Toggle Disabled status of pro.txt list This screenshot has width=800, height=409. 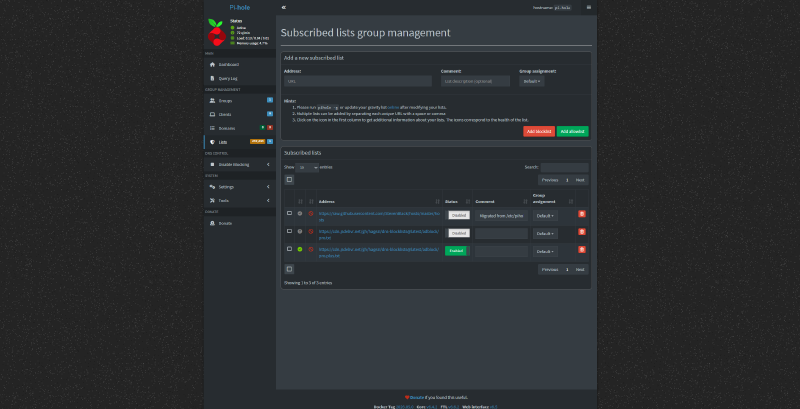pos(458,234)
